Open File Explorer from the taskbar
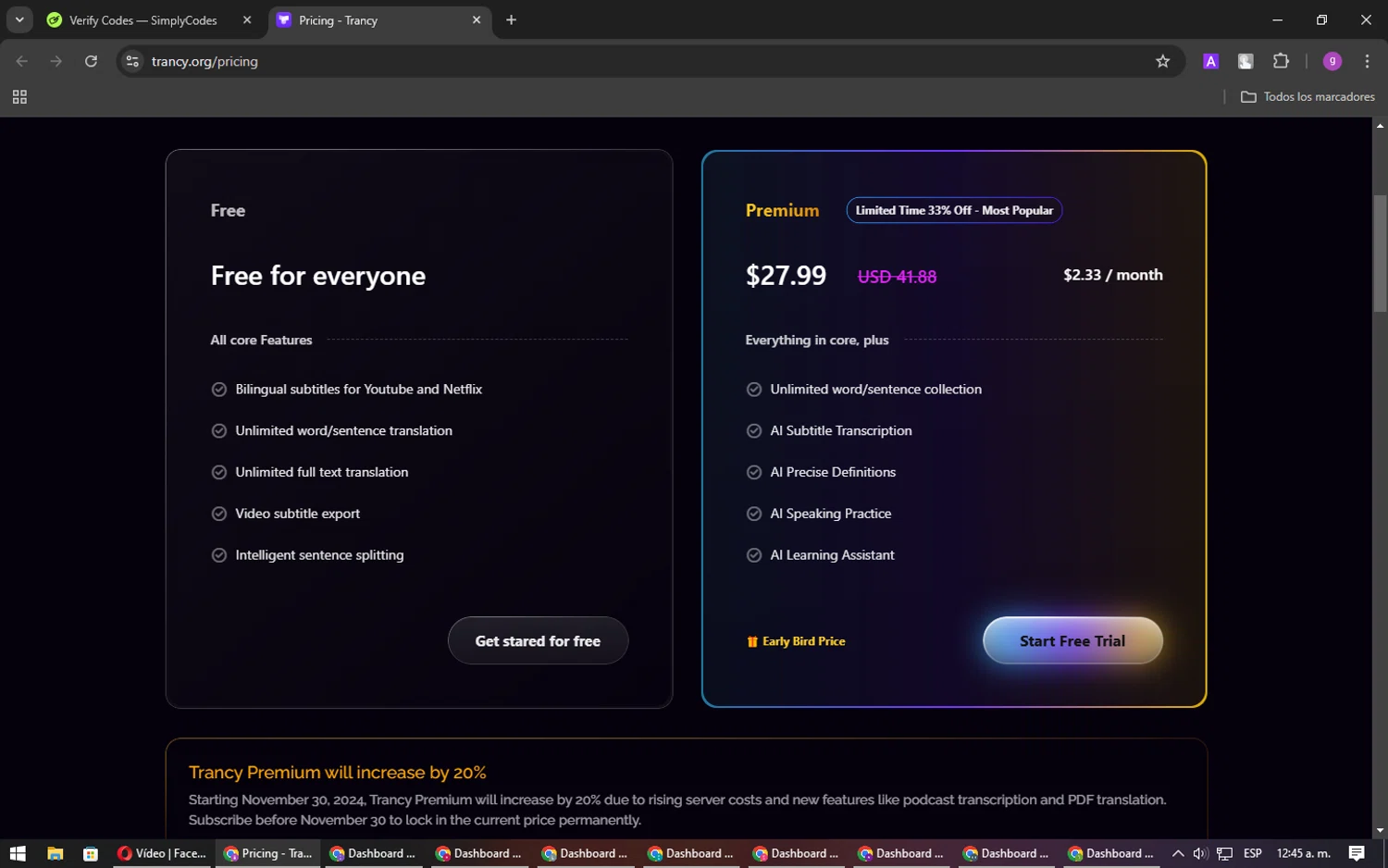This screenshot has height=868, width=1388. click(55, 853)
